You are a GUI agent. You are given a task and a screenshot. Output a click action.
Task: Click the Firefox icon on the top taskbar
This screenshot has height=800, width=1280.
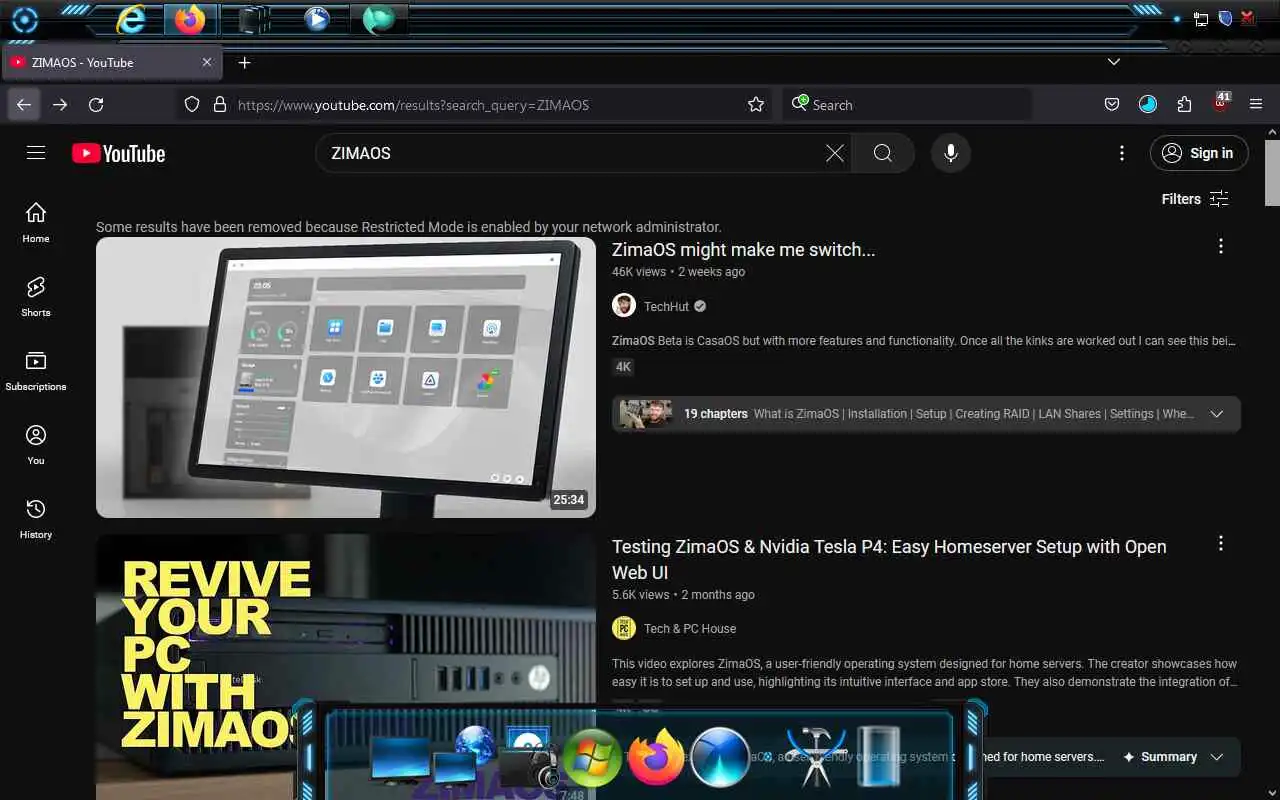190,19
